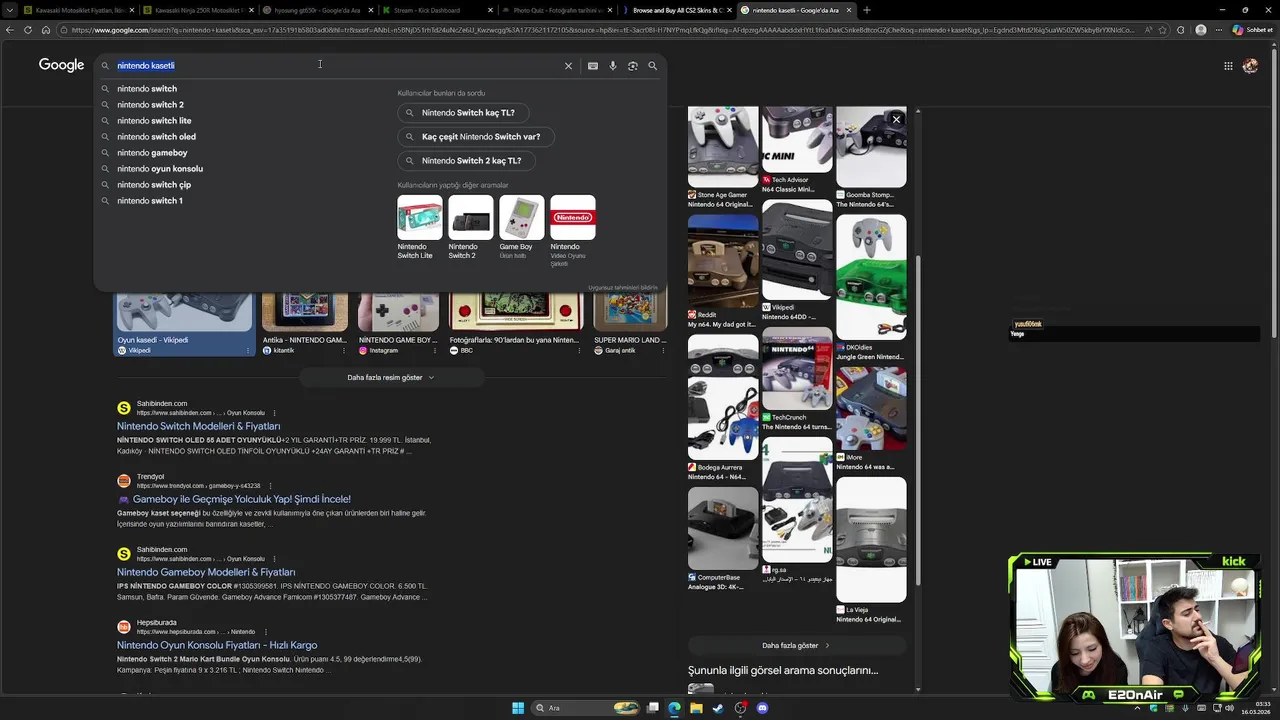Open a new browser tab
The height and width of the screenshot is (720, 1280).
click(x=866, y=10)
